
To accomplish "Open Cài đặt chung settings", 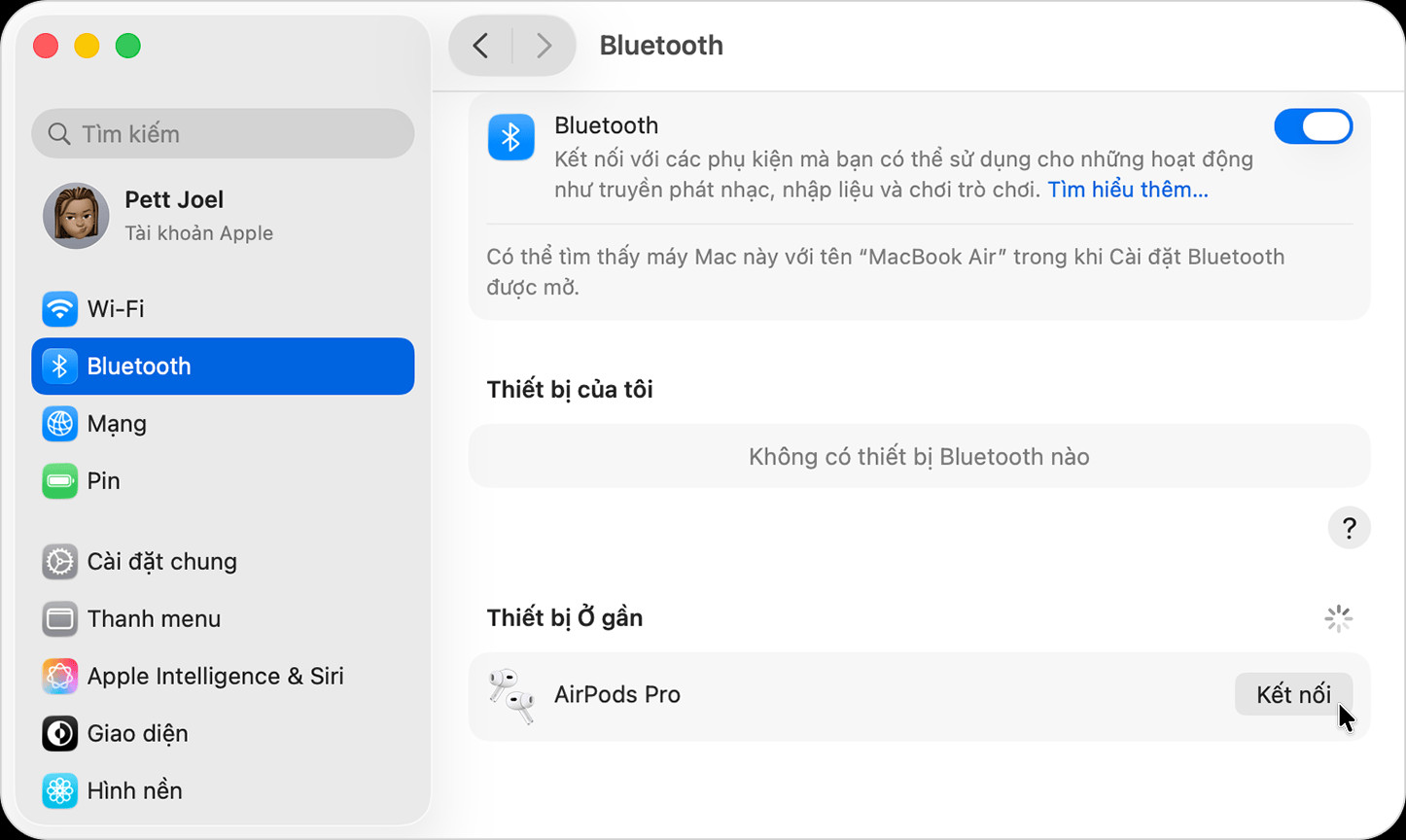I will pos(59,561).
